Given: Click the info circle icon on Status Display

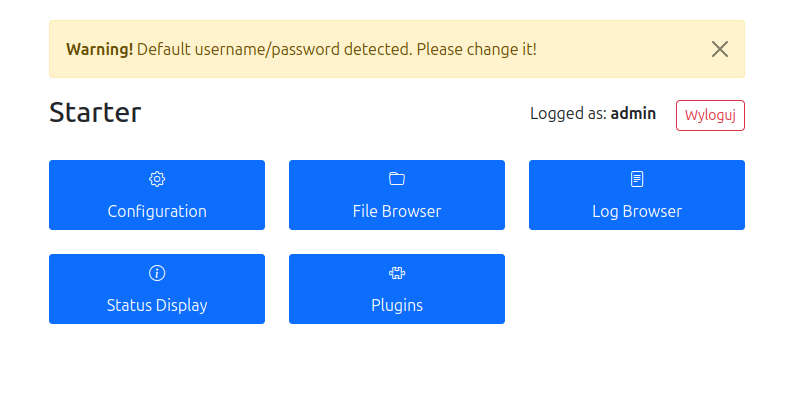Looking at the screenshot, I should point(157,273).
